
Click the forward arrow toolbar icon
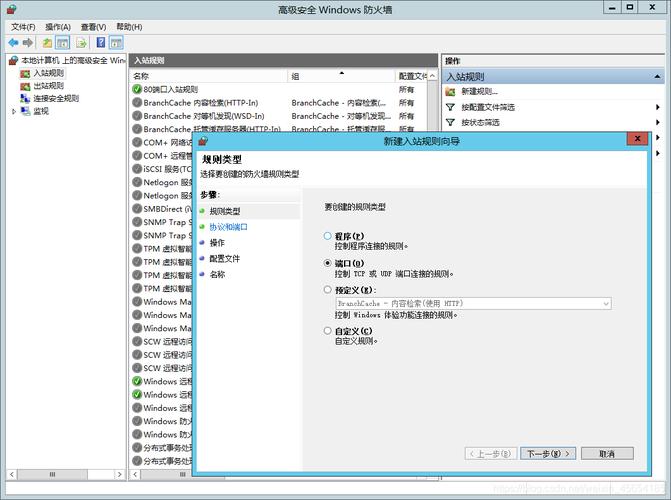(x=28, y=42)
